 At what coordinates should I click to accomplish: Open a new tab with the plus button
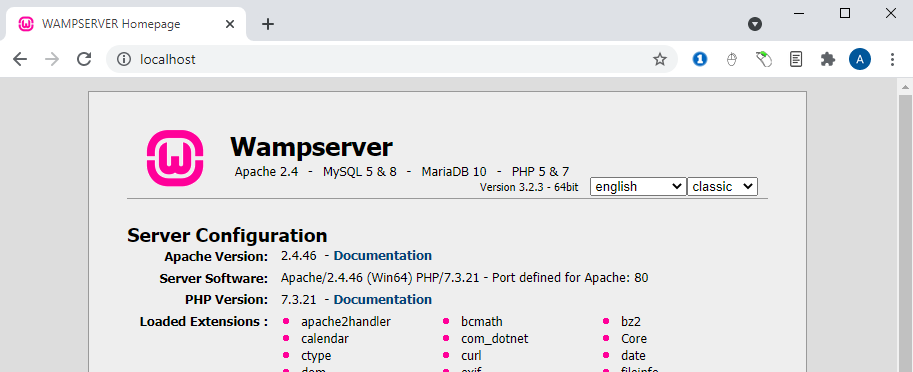pyautogui.click(x=267, y=24)
